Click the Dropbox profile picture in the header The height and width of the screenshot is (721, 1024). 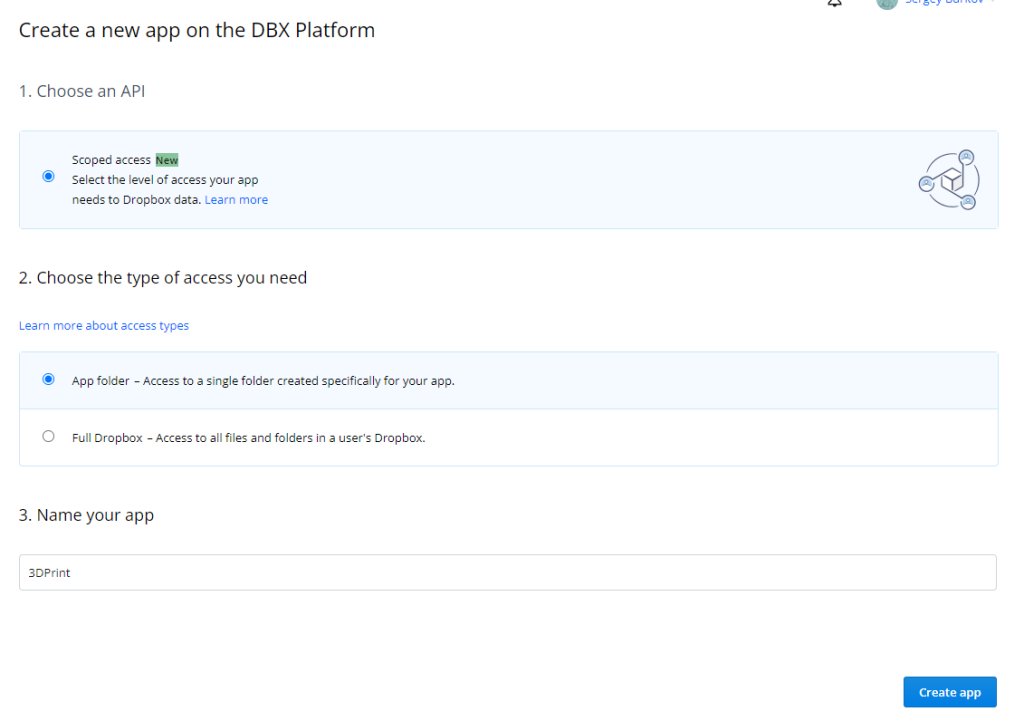coord(887,4)
